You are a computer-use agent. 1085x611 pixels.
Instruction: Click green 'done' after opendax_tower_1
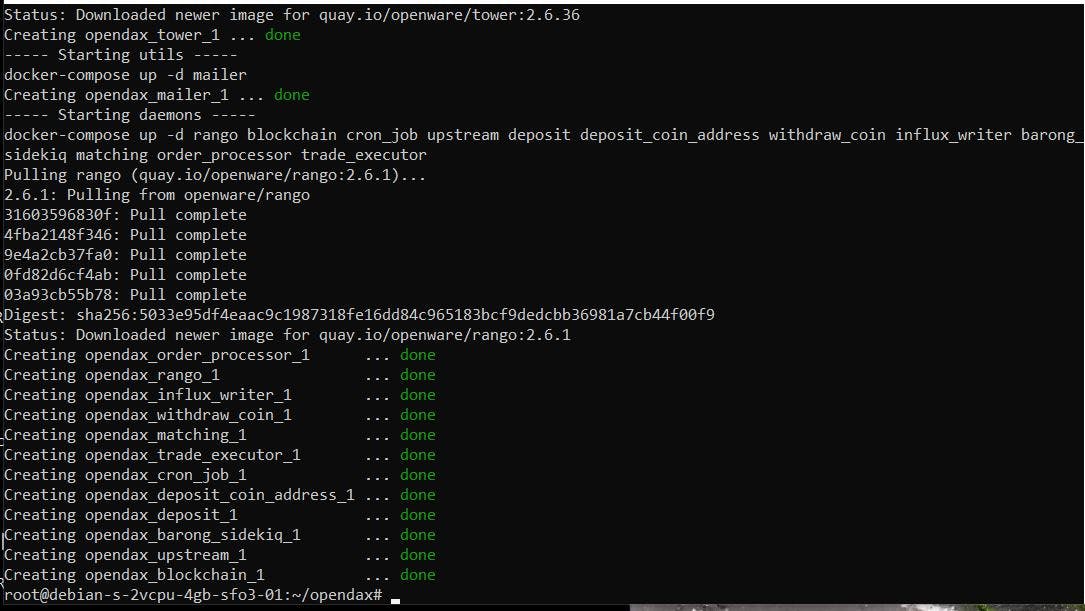283,35
